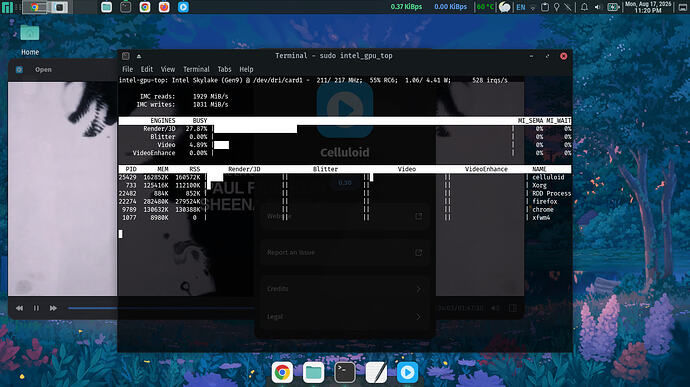
Task: Click the ENGINES header label in Terminal
Action: (x=163, y=121)
